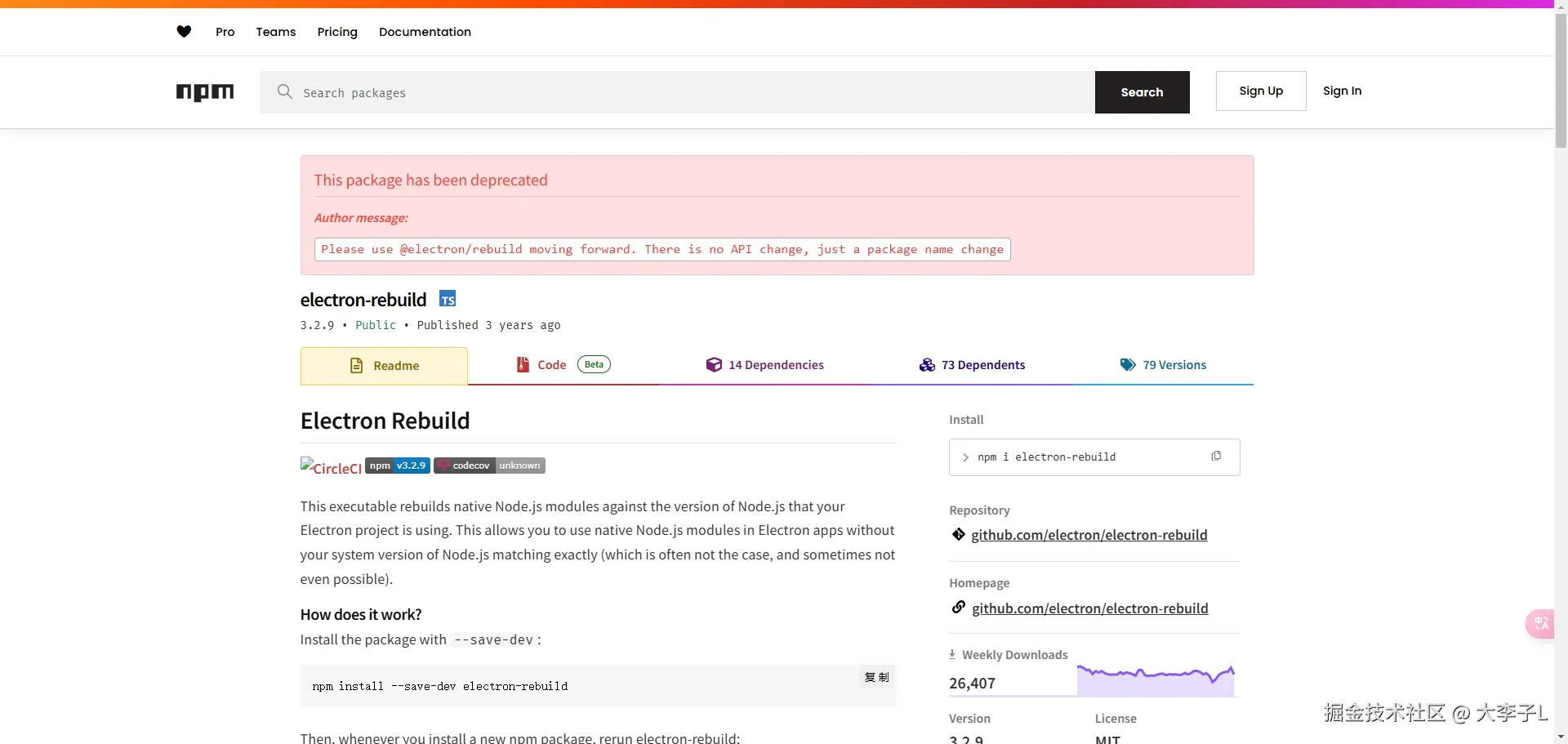Screen dimensions: 1568x744
Task: Go to the npm logo home
Action: pyautogui.click(x=205, y=92)
